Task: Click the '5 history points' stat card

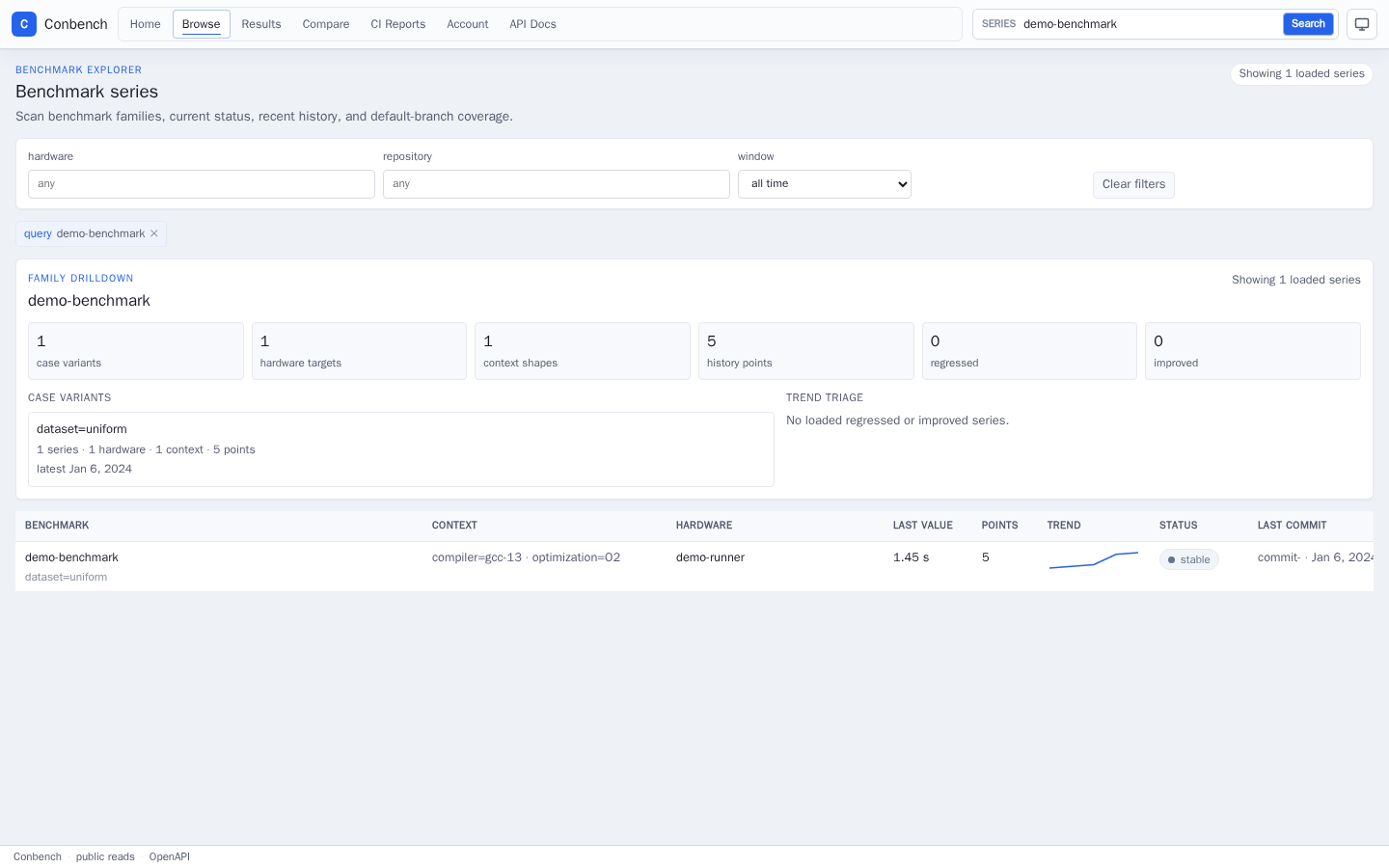Action: click(806, 351)
